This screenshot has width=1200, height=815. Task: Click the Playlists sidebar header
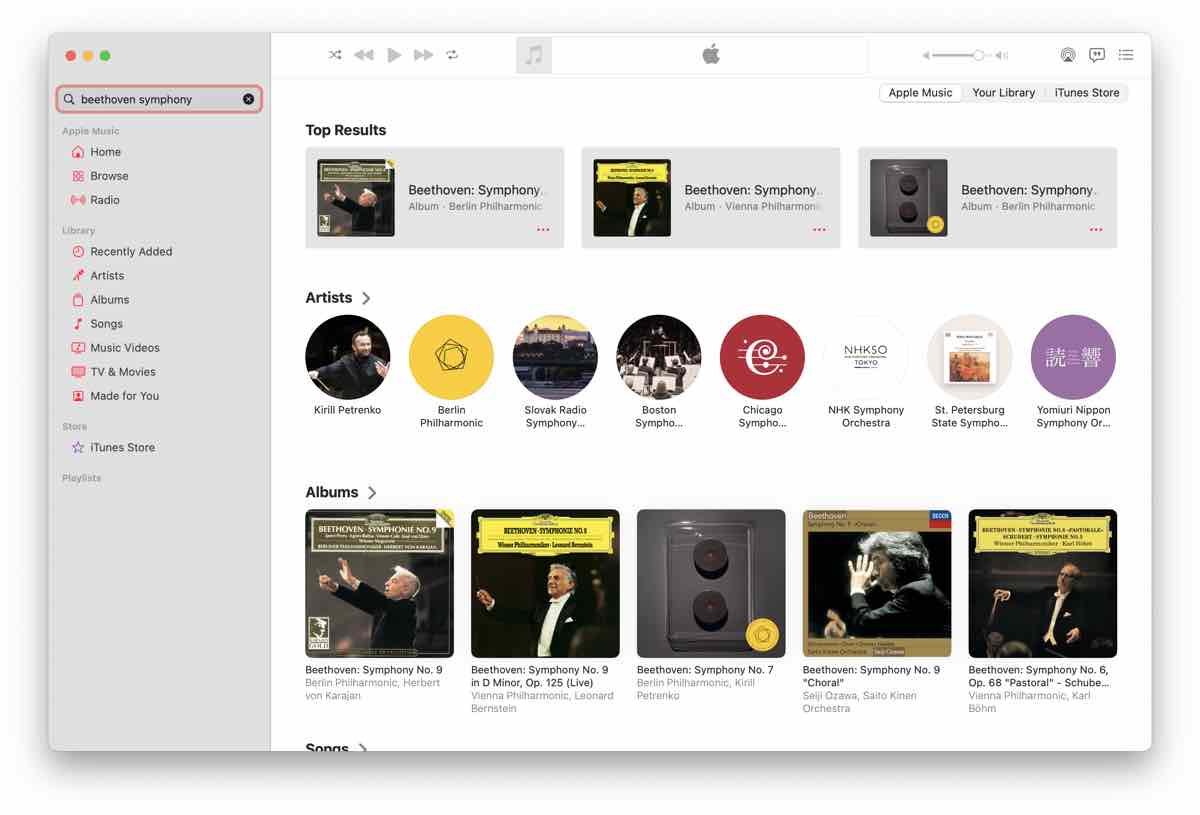click(x=81, y=478)
